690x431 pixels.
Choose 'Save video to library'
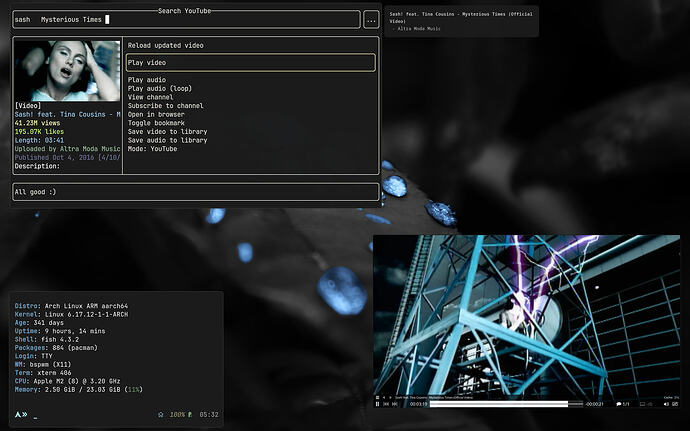pos(167,132)
